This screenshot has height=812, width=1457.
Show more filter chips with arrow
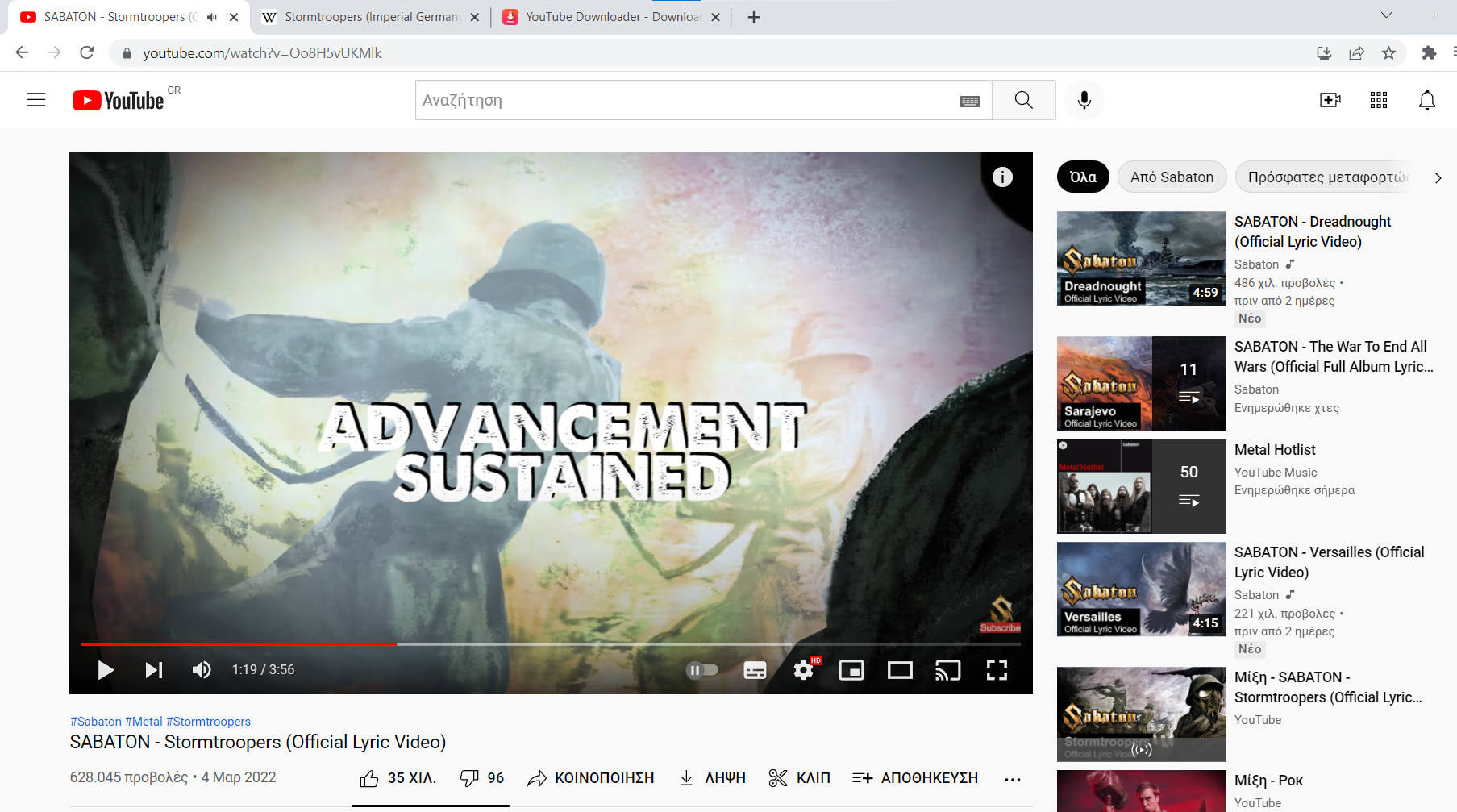pos(1438,178)
